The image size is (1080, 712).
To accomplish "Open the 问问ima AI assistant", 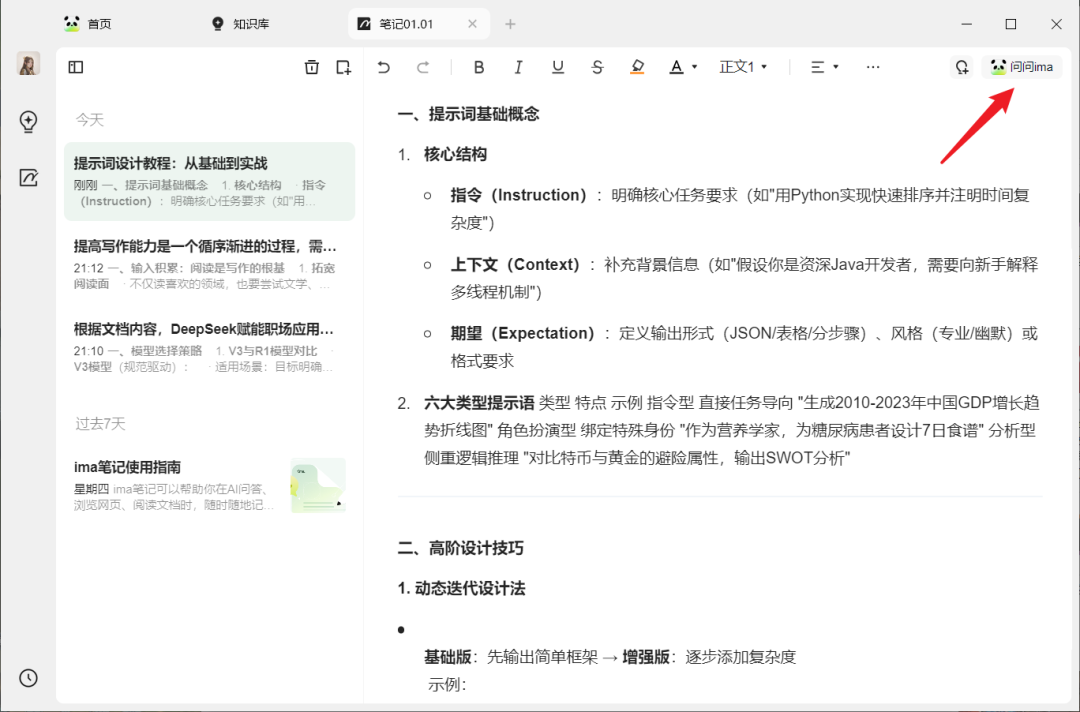I will (x=1022, y=66).
